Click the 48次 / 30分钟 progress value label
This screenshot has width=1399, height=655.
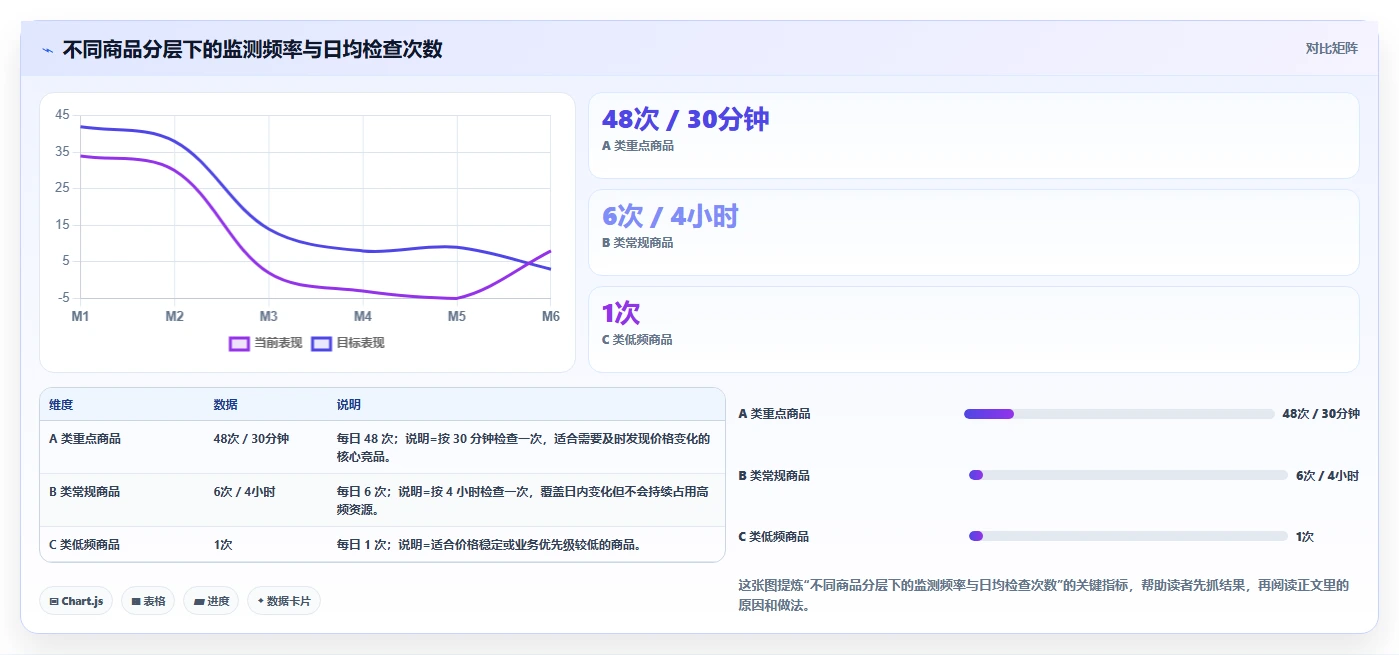click(1321, 414)
